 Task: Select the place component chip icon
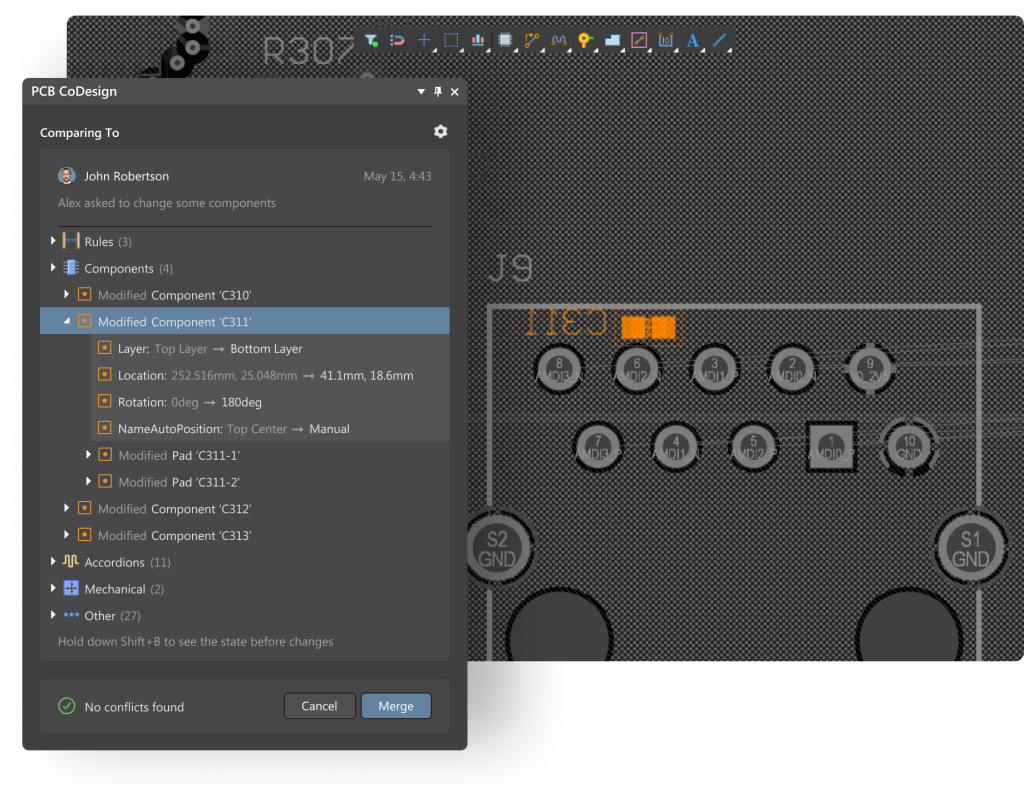[x=505, y=41]
